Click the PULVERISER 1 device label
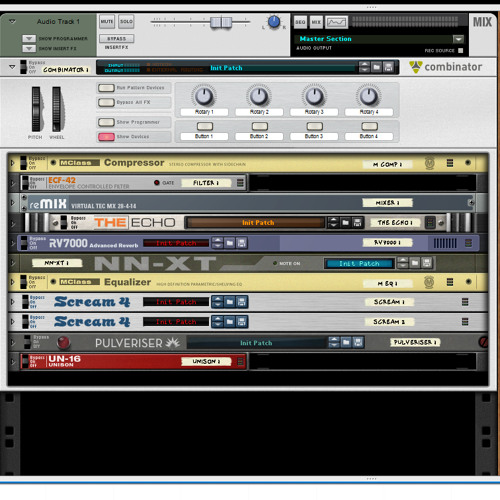Image resolution: width=500 pixels, height=500 pixels. click(x=415, y=342)
